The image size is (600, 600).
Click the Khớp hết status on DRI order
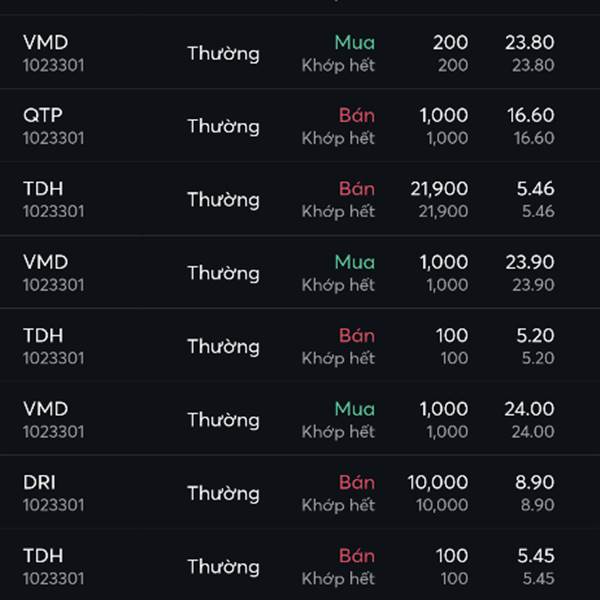338,505
